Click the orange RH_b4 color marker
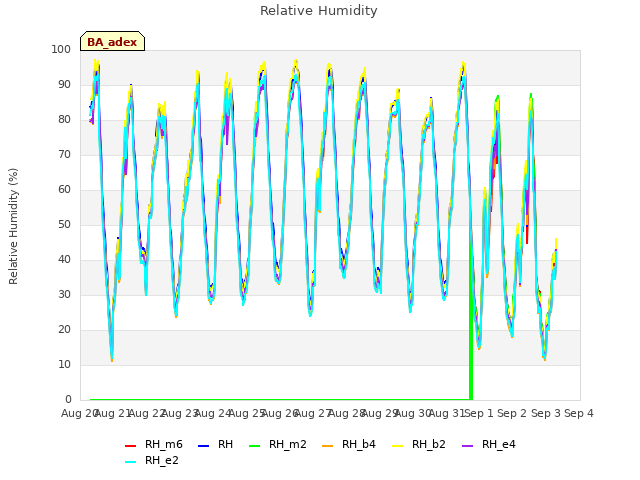The width and height of the screenshot is (640, 480). coord(327,446)
